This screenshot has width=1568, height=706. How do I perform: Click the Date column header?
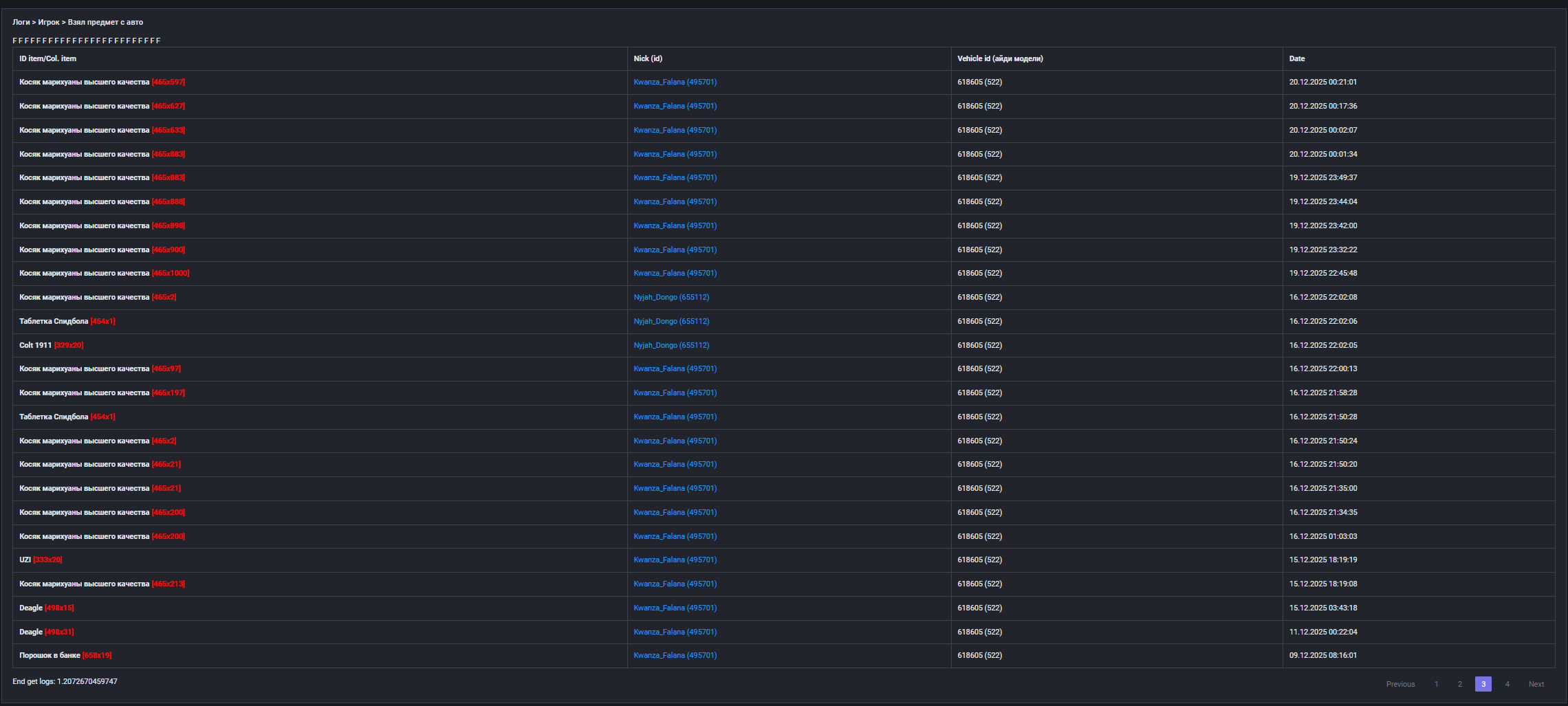(1296, 58)
